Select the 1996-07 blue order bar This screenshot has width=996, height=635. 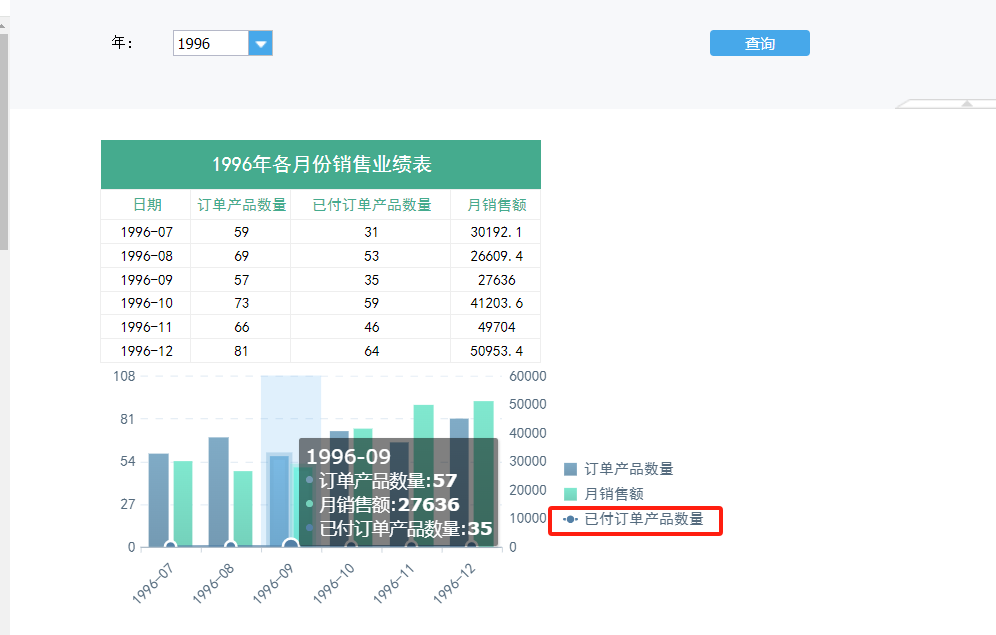(x=159, y=500)
